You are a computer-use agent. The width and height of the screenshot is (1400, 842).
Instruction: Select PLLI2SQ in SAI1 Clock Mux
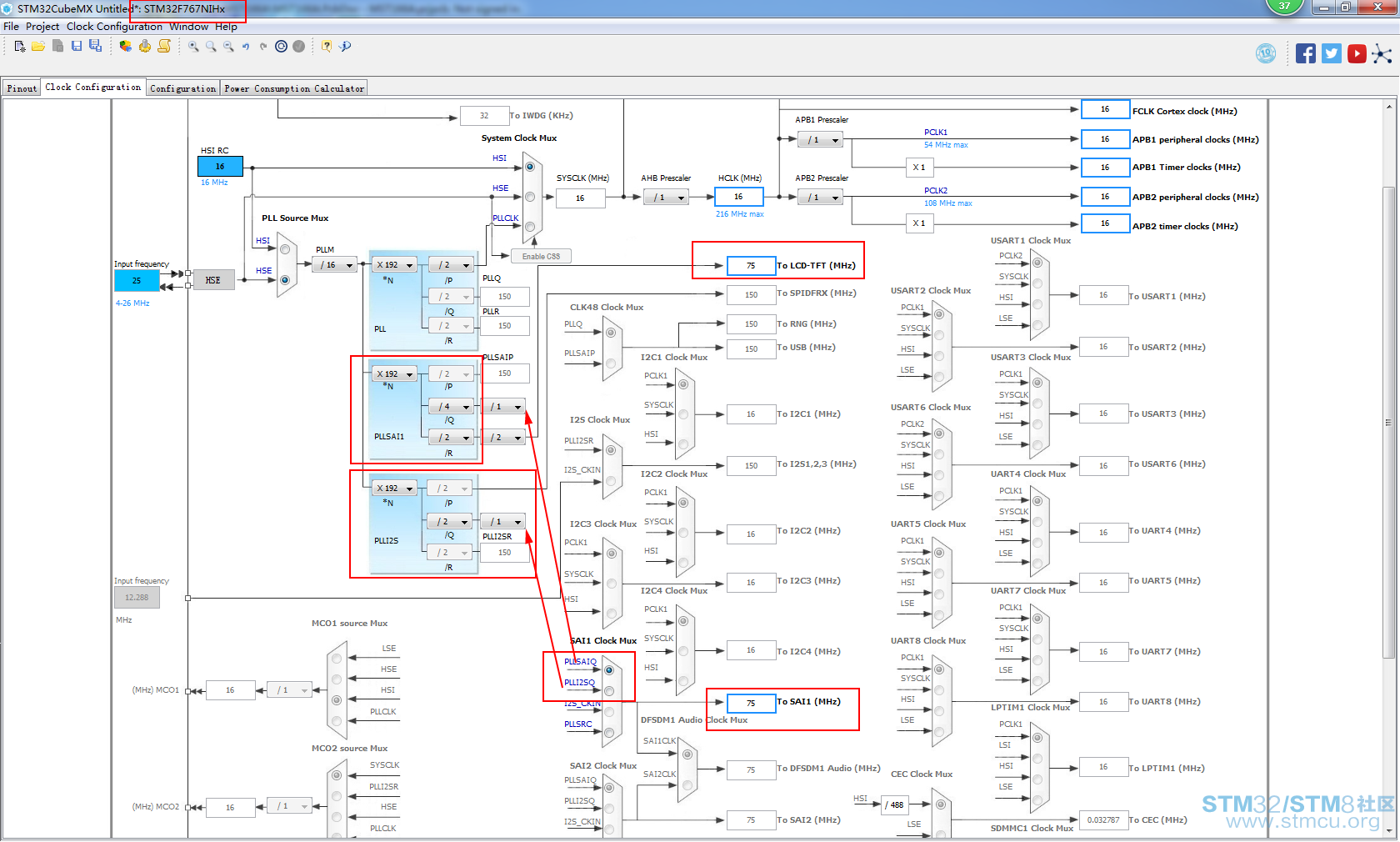click(x=609, y=691)
